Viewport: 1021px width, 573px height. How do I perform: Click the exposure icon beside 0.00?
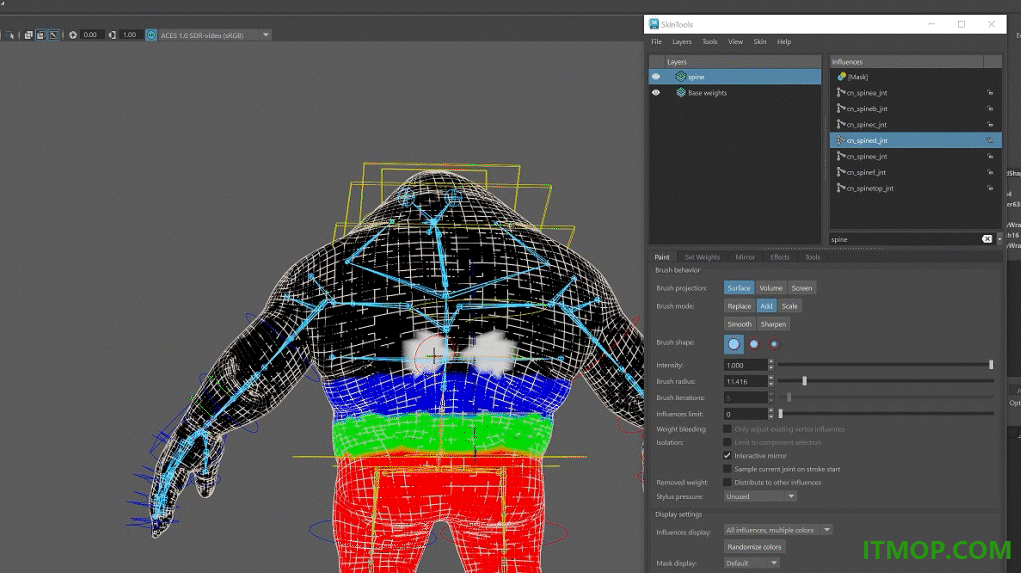(x=73, y=35)
